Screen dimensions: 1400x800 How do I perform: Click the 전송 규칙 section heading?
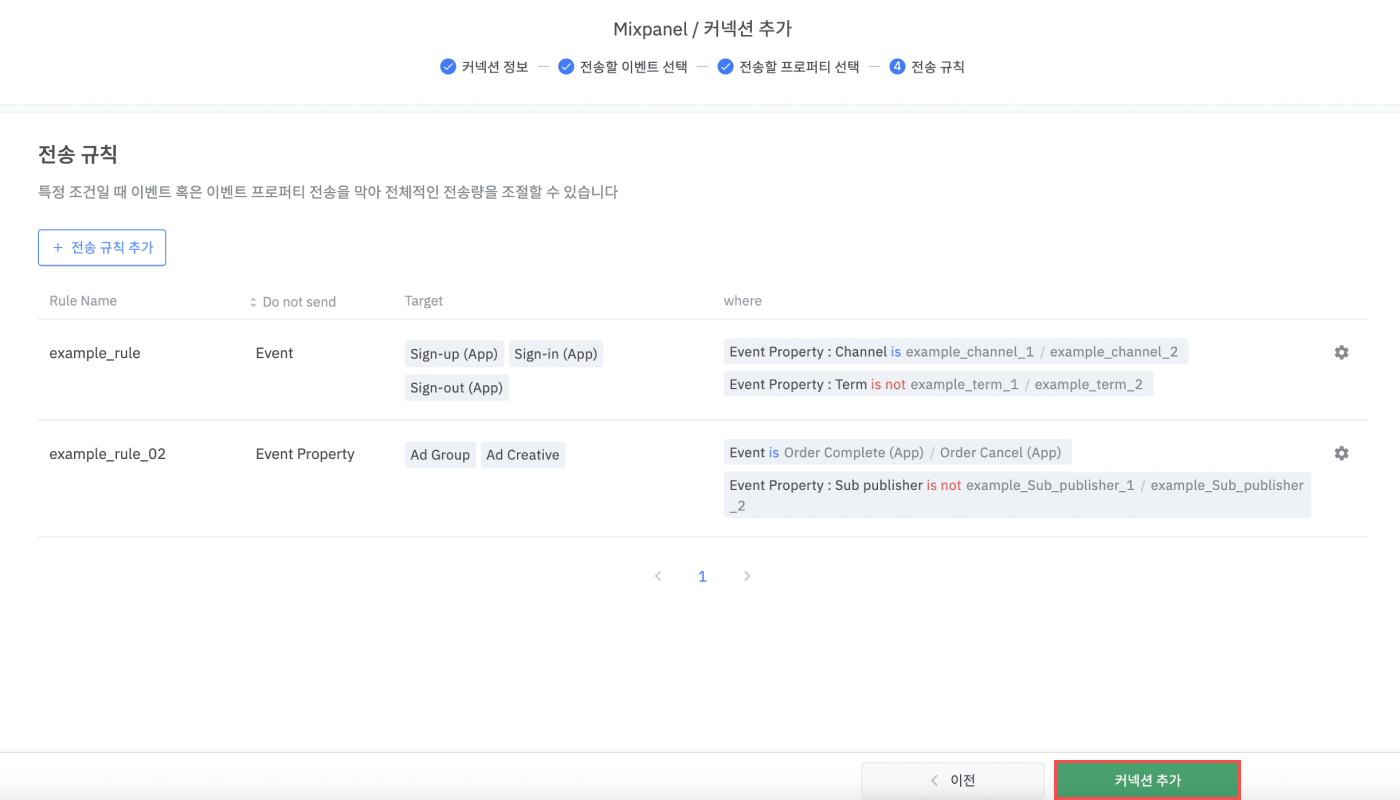78,155
